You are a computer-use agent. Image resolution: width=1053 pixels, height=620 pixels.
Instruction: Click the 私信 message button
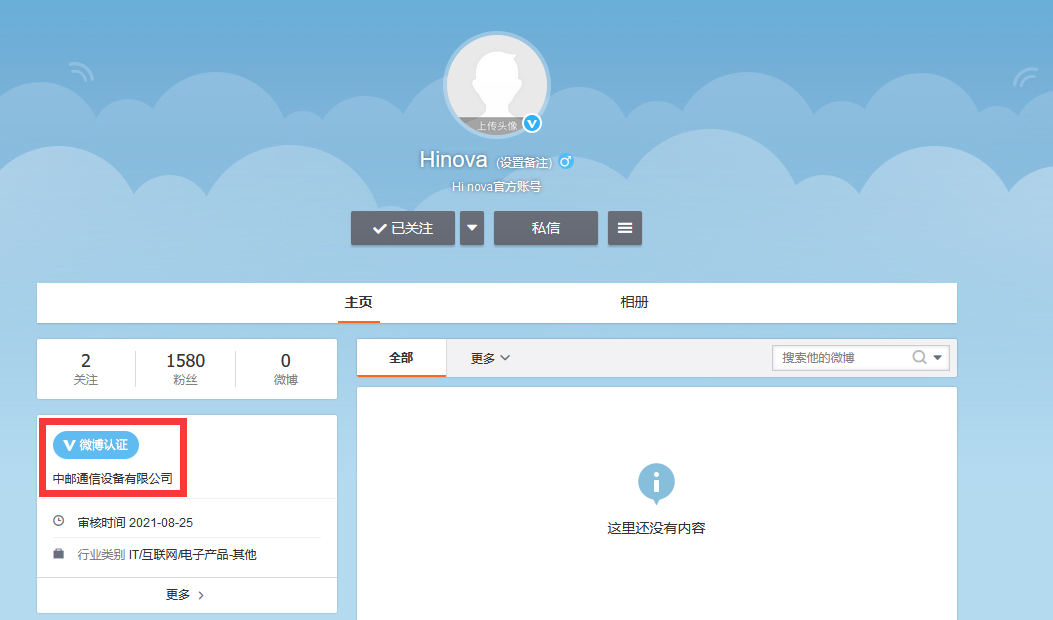point(545,228)
